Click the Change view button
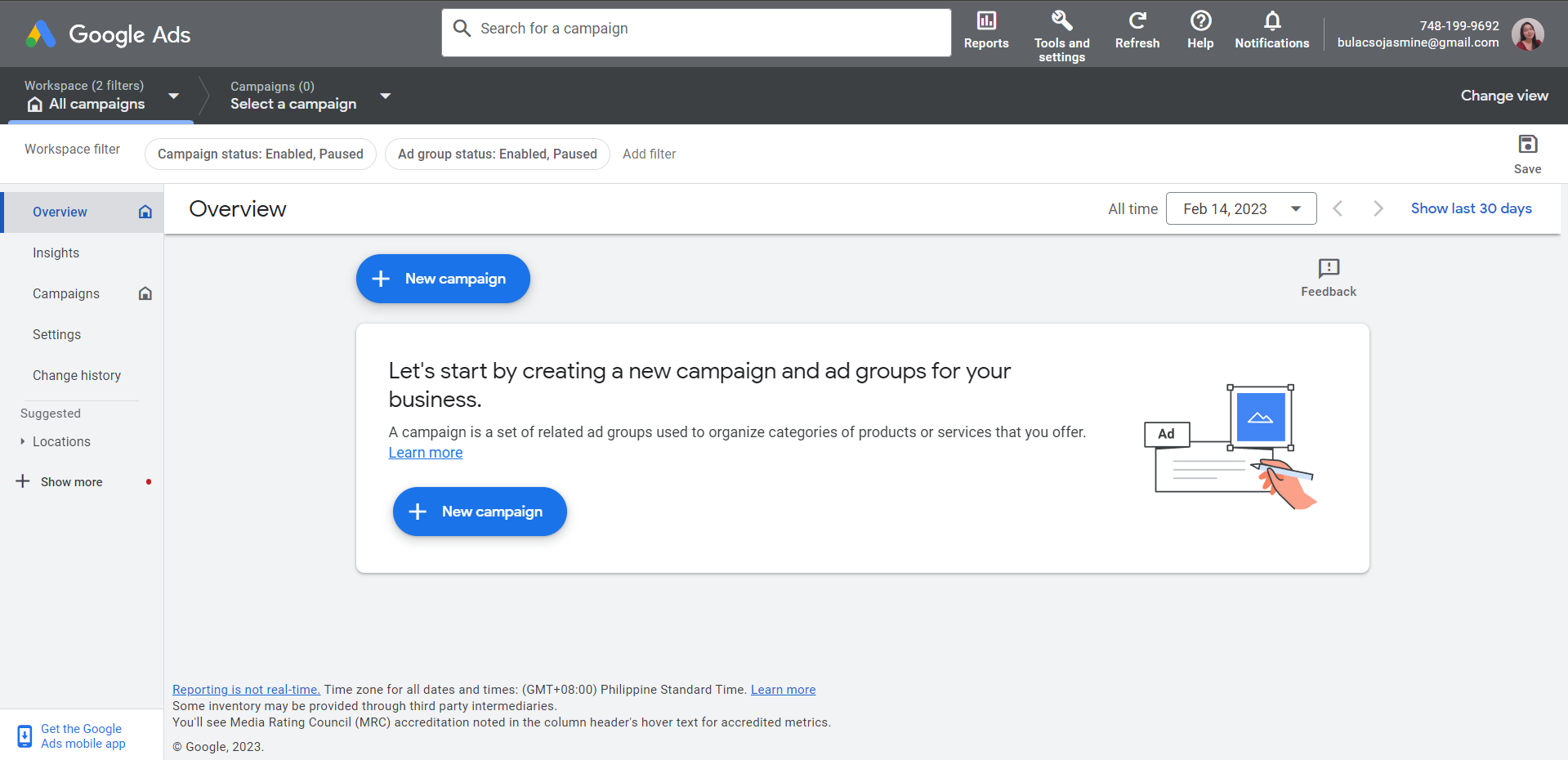Image resolution: width=1568 pixels, height=760 pixels. click(1504, 96)
